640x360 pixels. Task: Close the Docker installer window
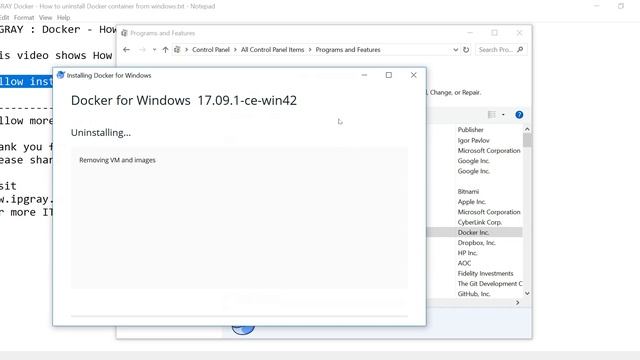click(x=413, y=75)
